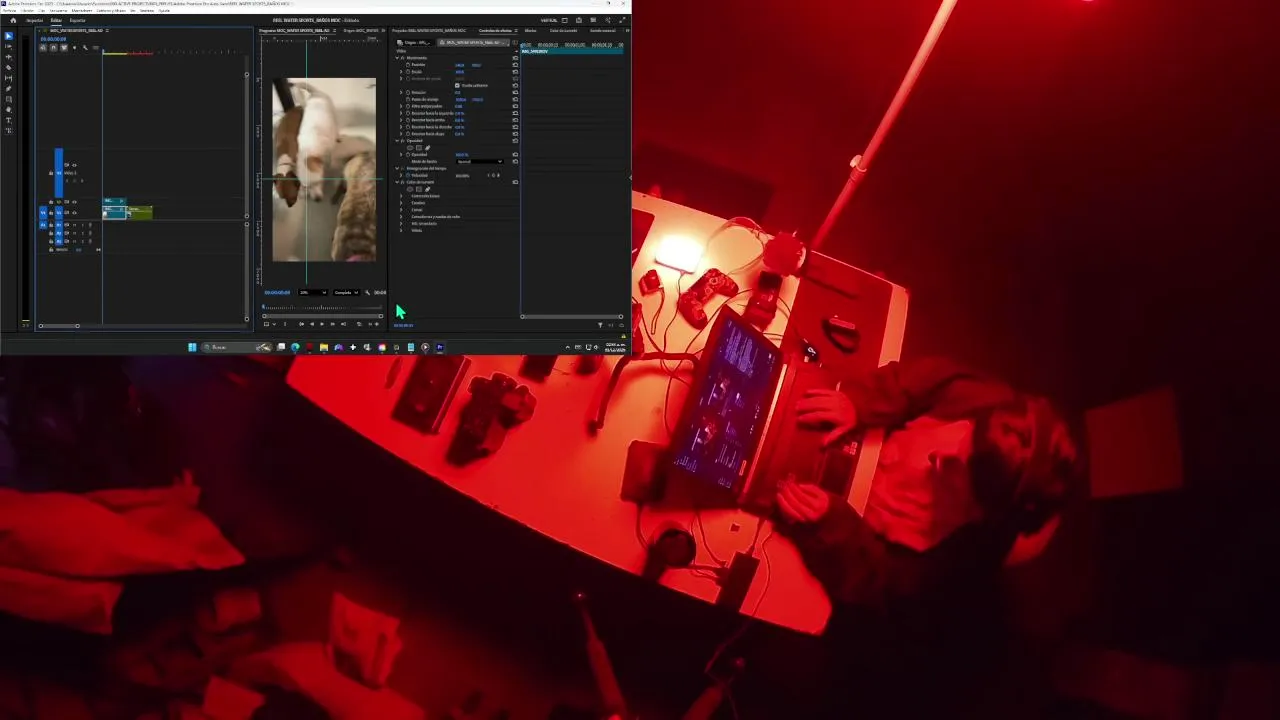Screen dimensions: 1280x720
Task: Open Modo de fusión dropdown
Action: pyautogui.click(x=480, y=162)
